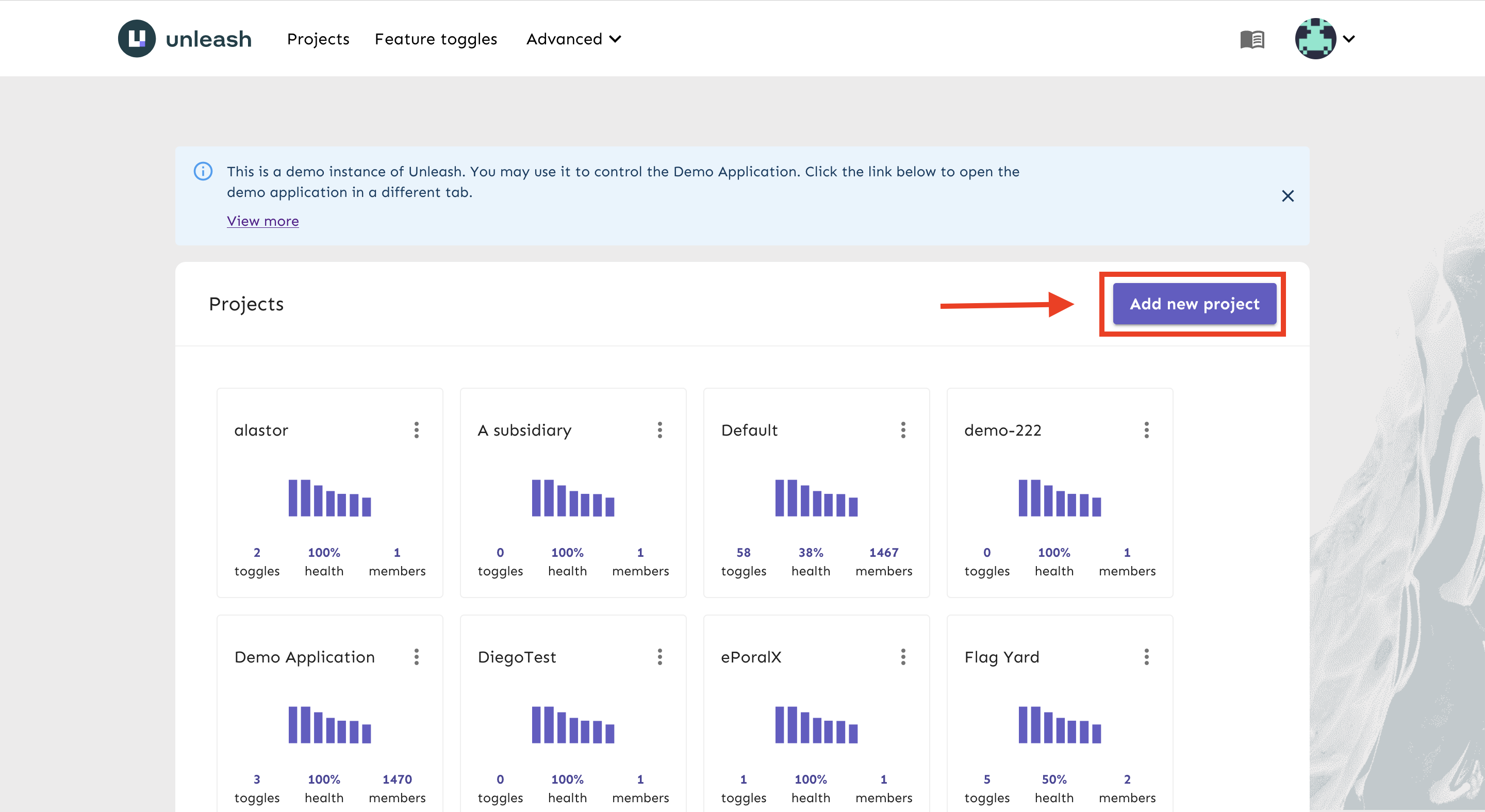This screenshot has width=1485, height=812.
Task: Click the info icon in the demo banner
Action: pyautogui.click(x=203, y=171)
